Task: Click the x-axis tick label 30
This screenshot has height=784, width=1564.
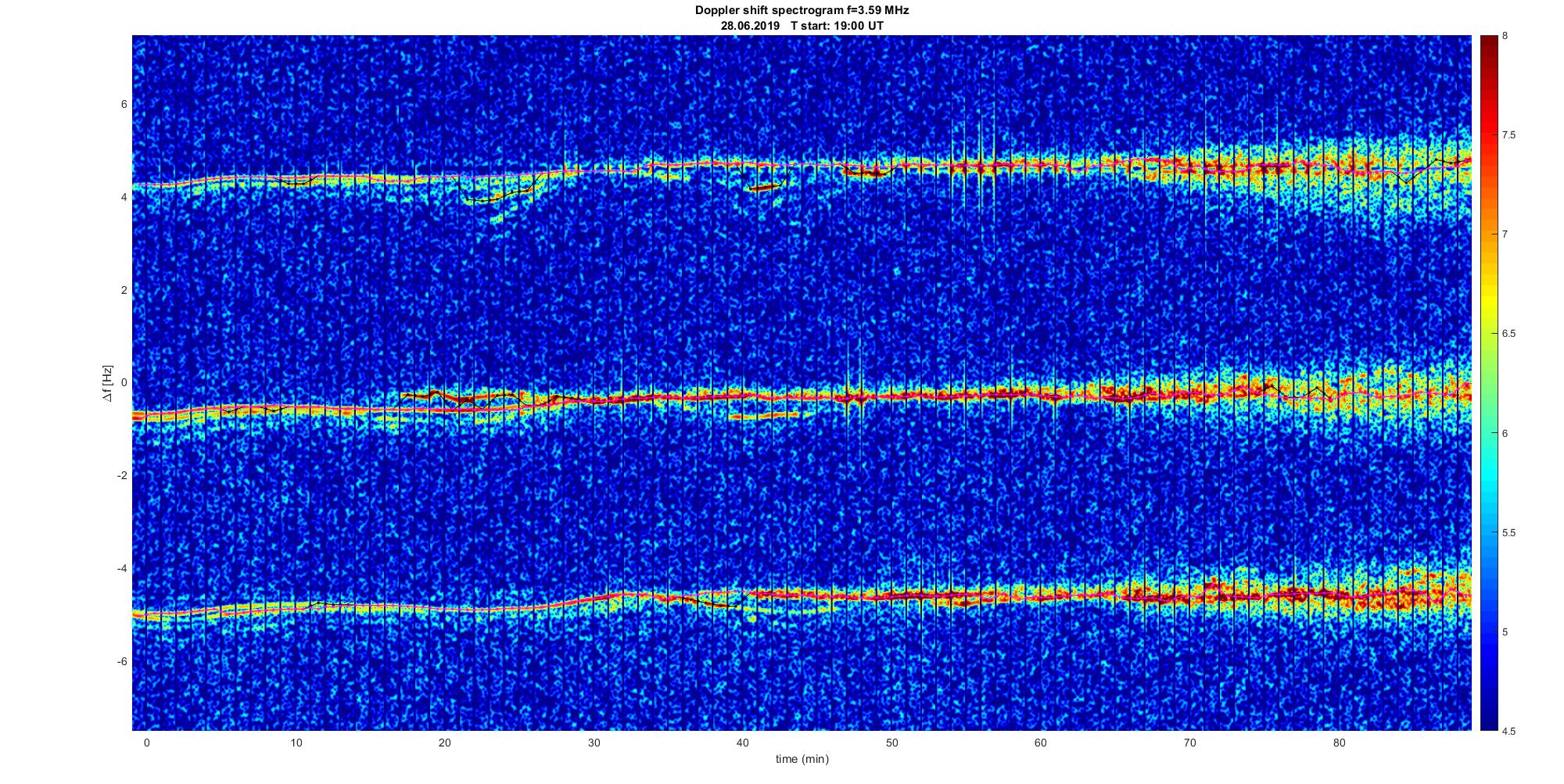Action: (x=594, y=743)
